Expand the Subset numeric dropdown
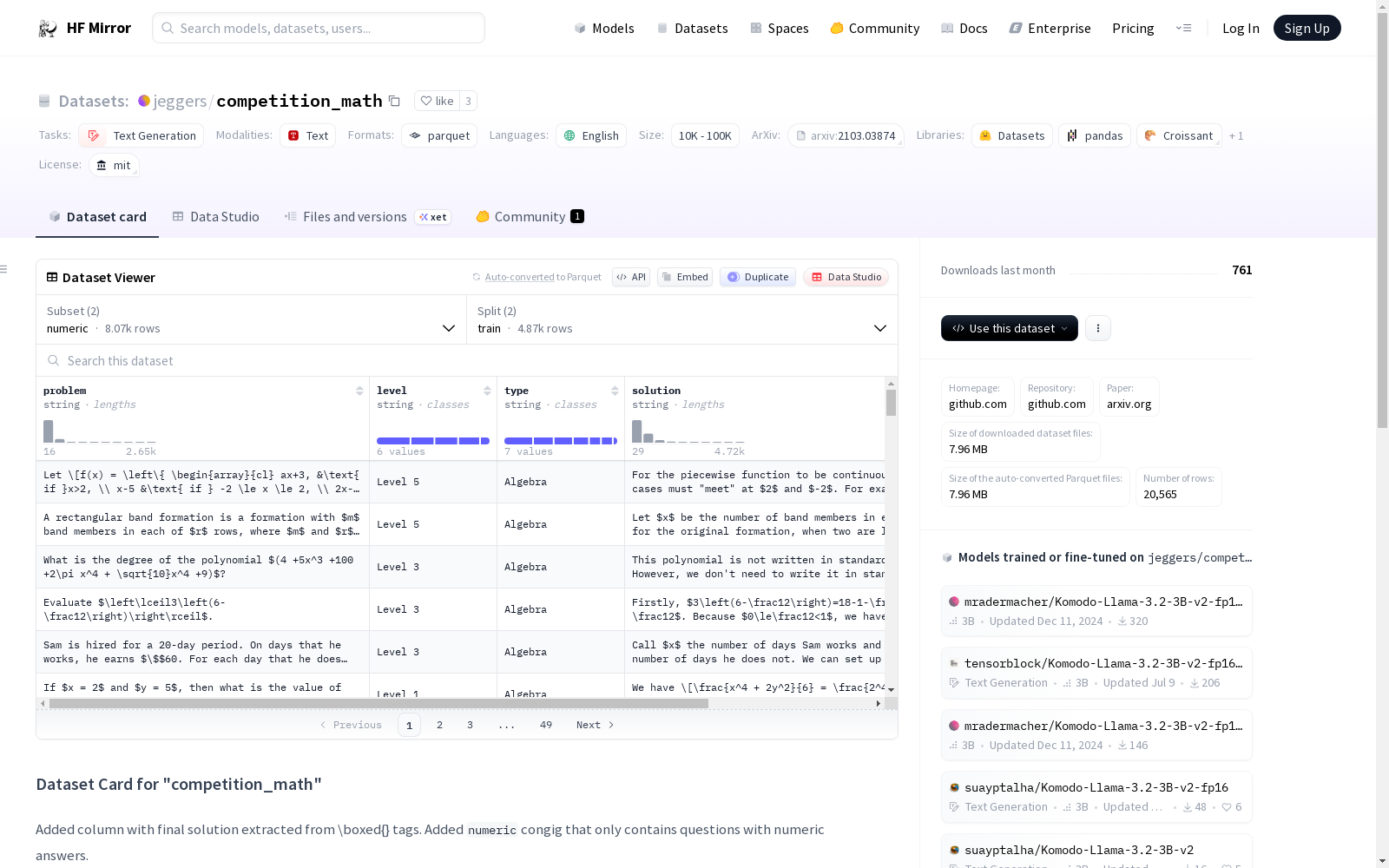 pyautogui.click(x=252, y=319)
